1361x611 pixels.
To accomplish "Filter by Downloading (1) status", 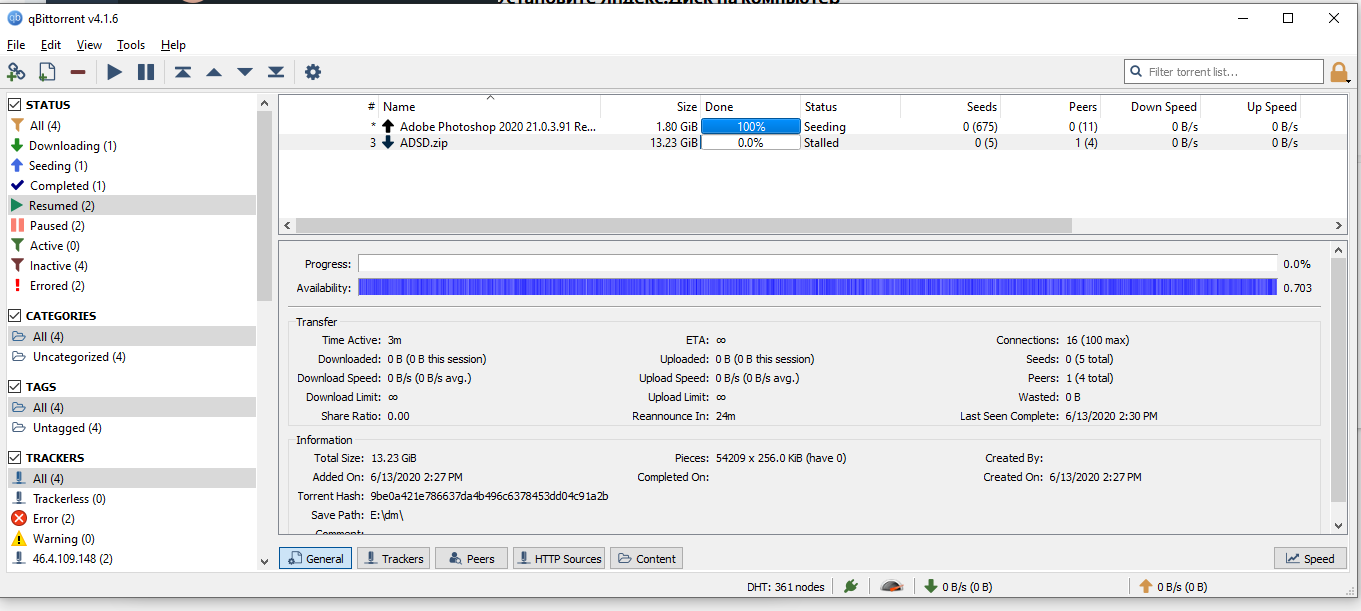I will 131,145.
